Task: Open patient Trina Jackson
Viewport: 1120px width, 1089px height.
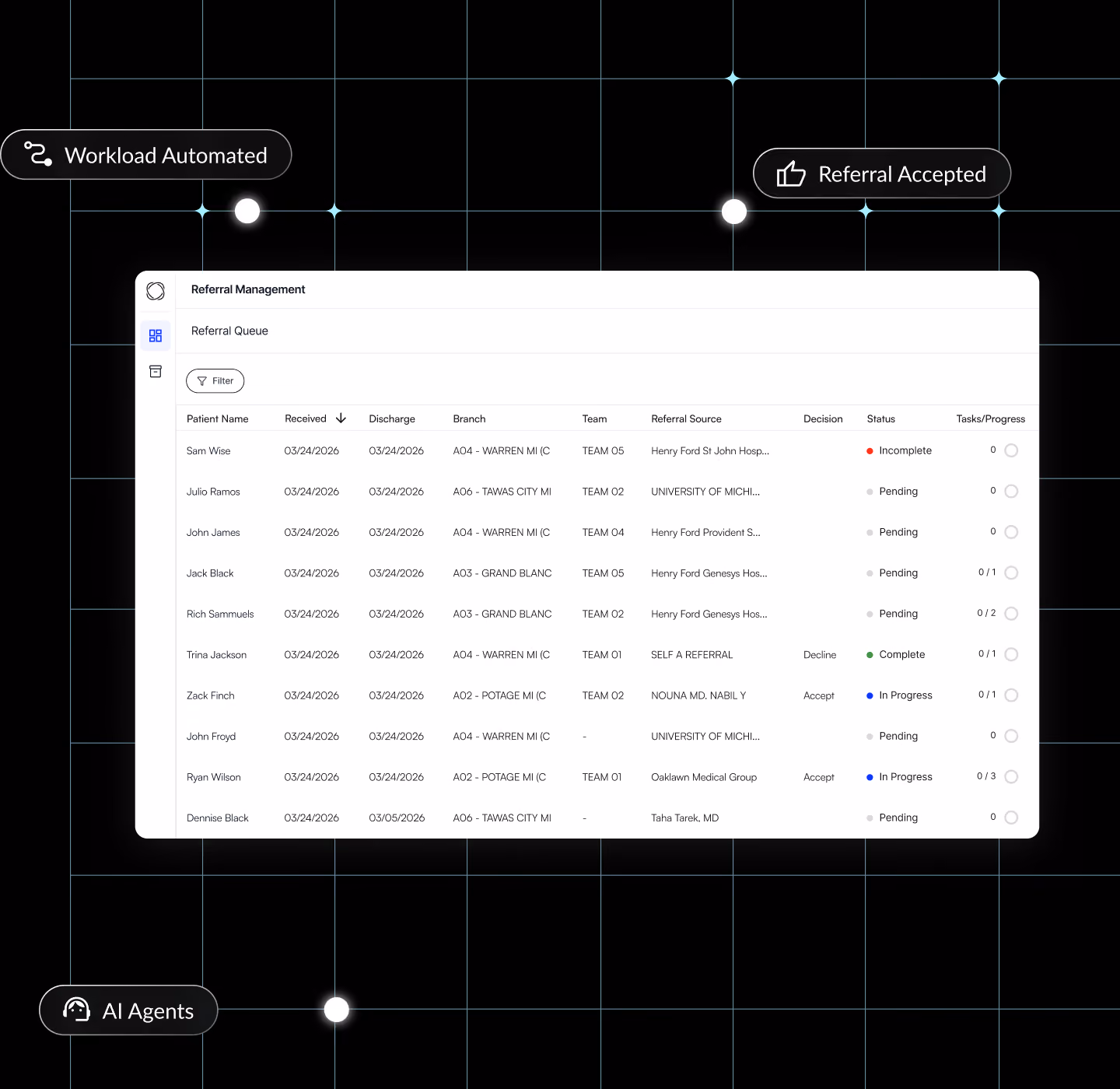Action: 216,655
